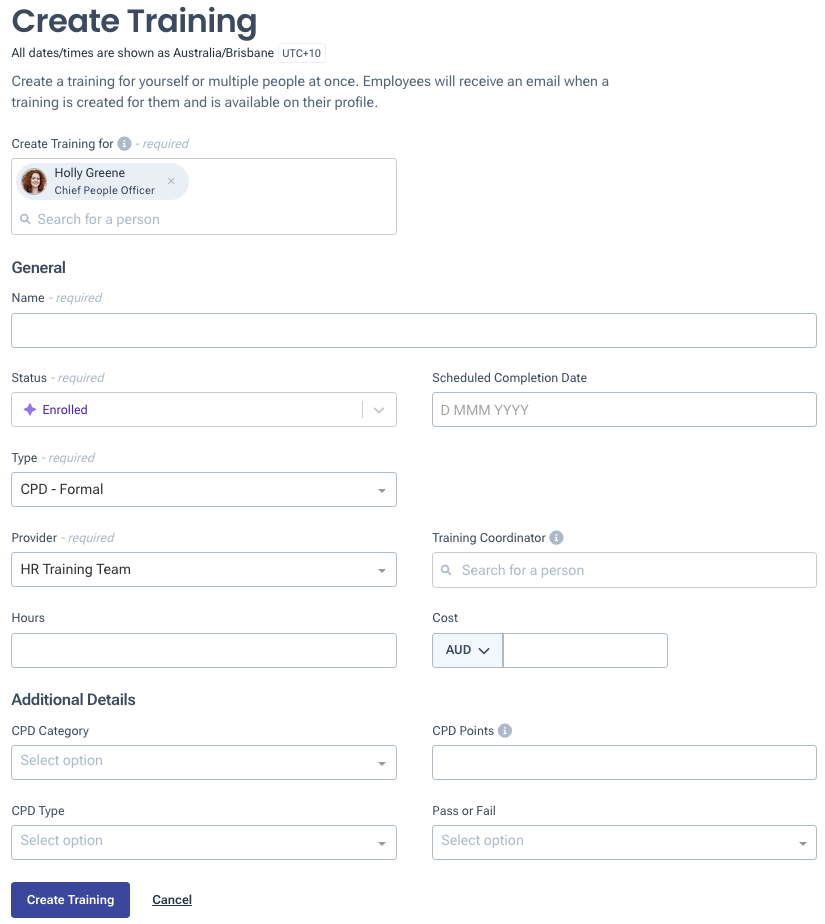
Task: Click the Enrolled status sparkle icon
Action: pyautogui.click(x=30, y=410)
